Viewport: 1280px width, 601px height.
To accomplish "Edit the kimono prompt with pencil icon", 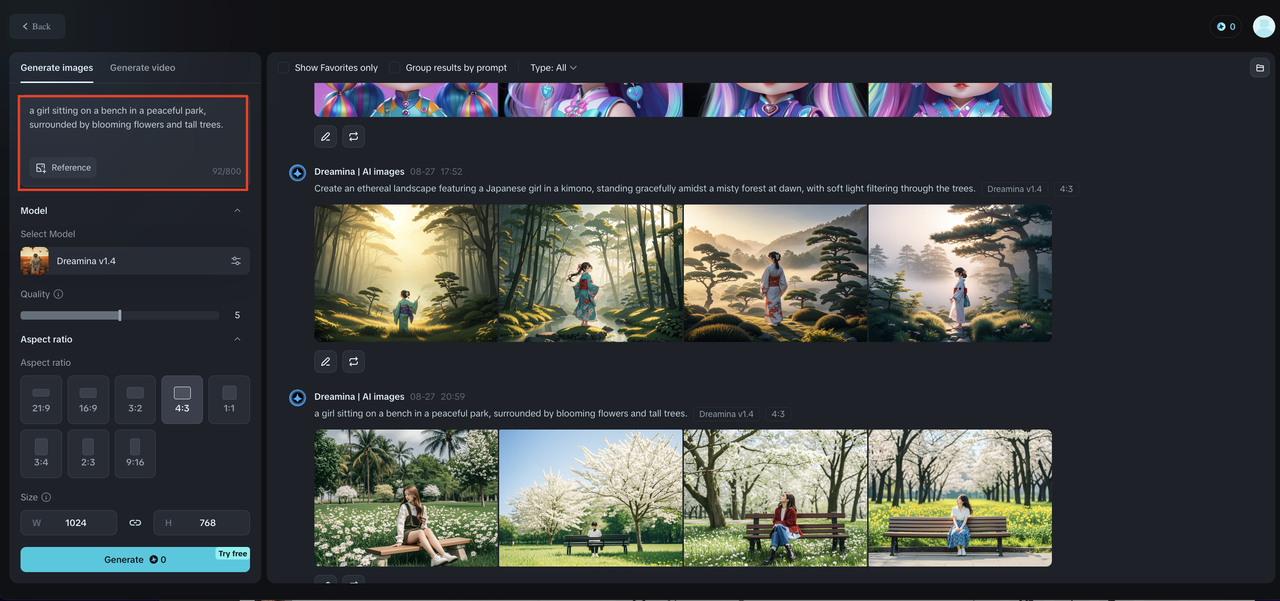I will 325,361.
